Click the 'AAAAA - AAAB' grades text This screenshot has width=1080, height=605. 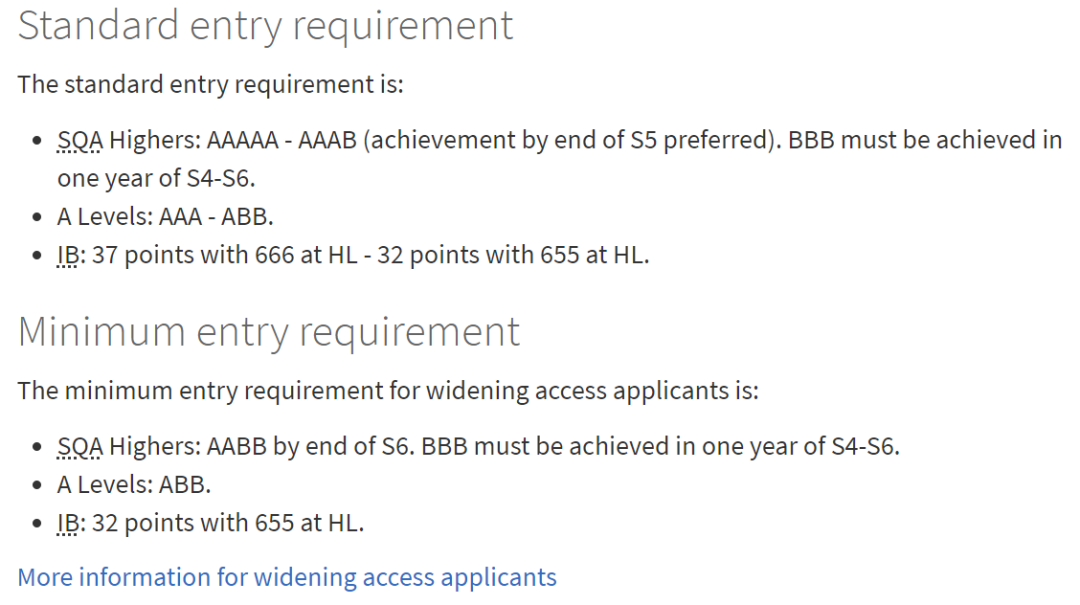click(282, 140)
